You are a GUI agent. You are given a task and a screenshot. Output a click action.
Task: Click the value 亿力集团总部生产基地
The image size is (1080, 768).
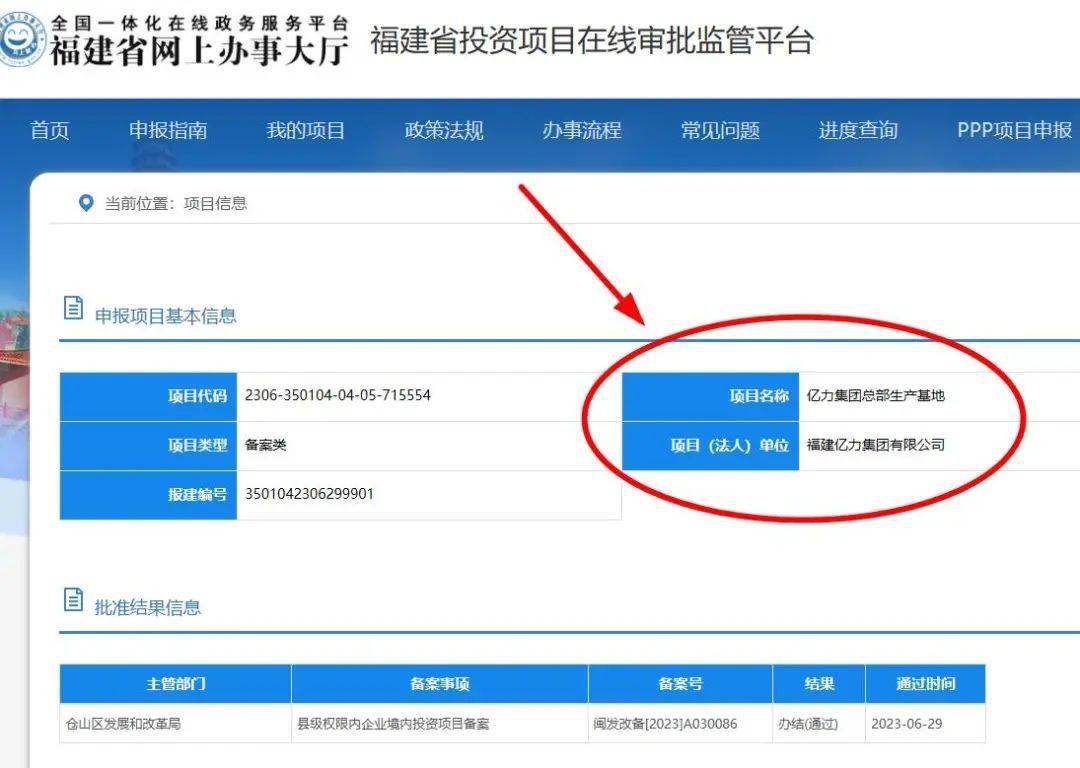click(875, 395)
